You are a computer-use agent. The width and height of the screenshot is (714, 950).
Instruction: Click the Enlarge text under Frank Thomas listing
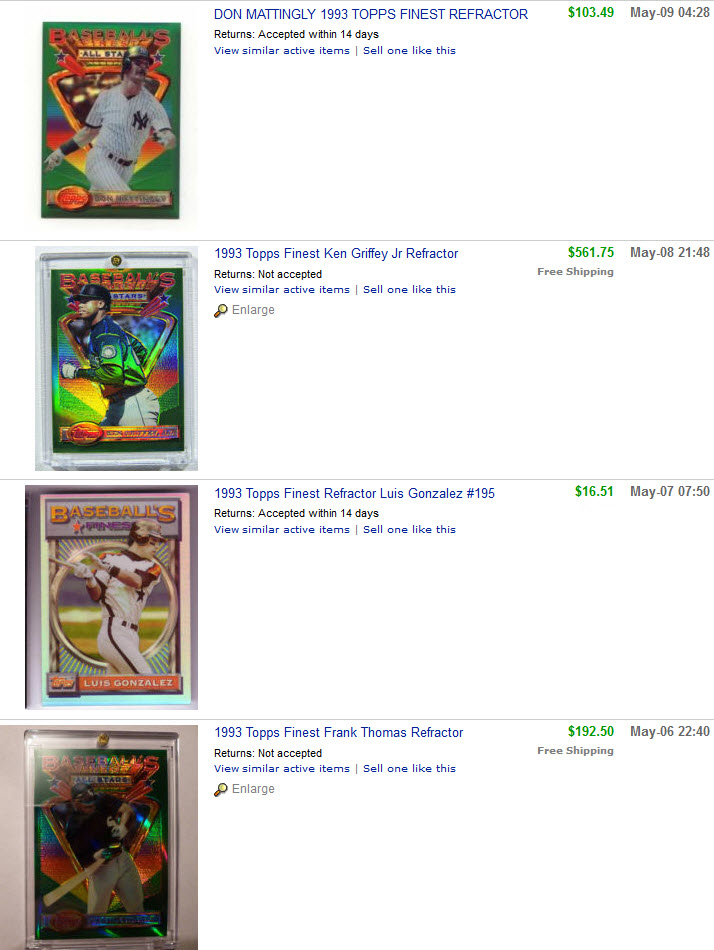coord(253,789)
